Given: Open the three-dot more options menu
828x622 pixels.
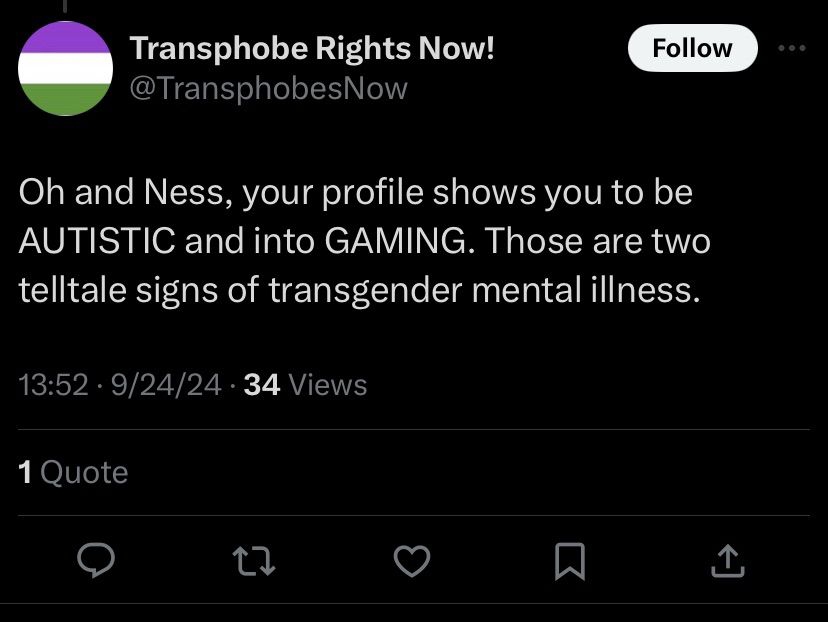Looking at the screenshot, I should pyautogui.click(x=791, y=47).
